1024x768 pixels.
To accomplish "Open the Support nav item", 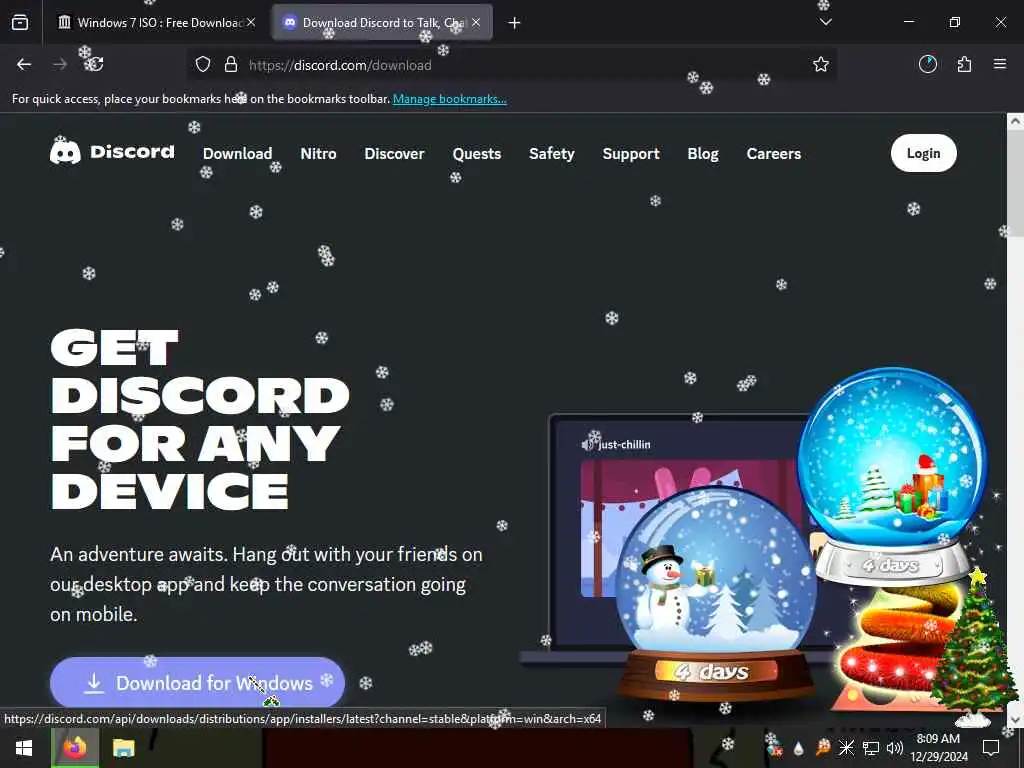I will tap(631, 153).
